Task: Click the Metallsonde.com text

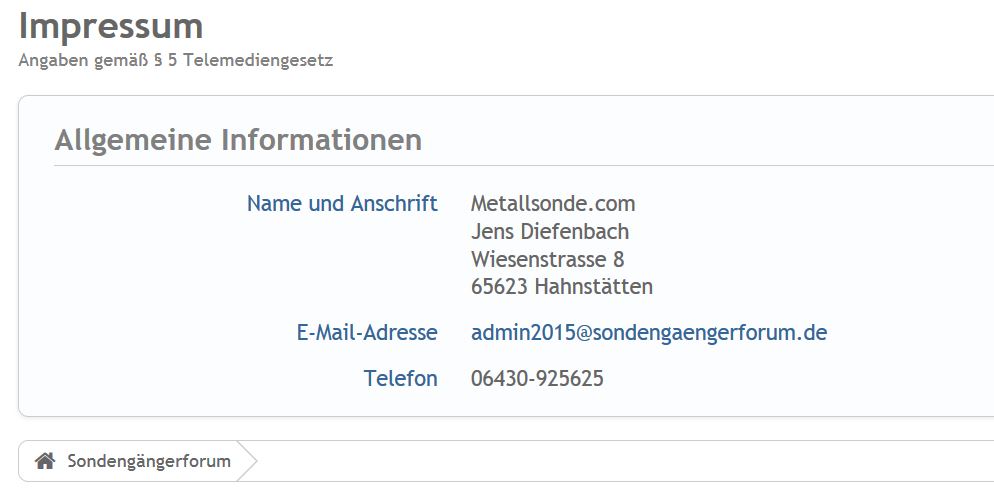Action: (x=553, y=204)
